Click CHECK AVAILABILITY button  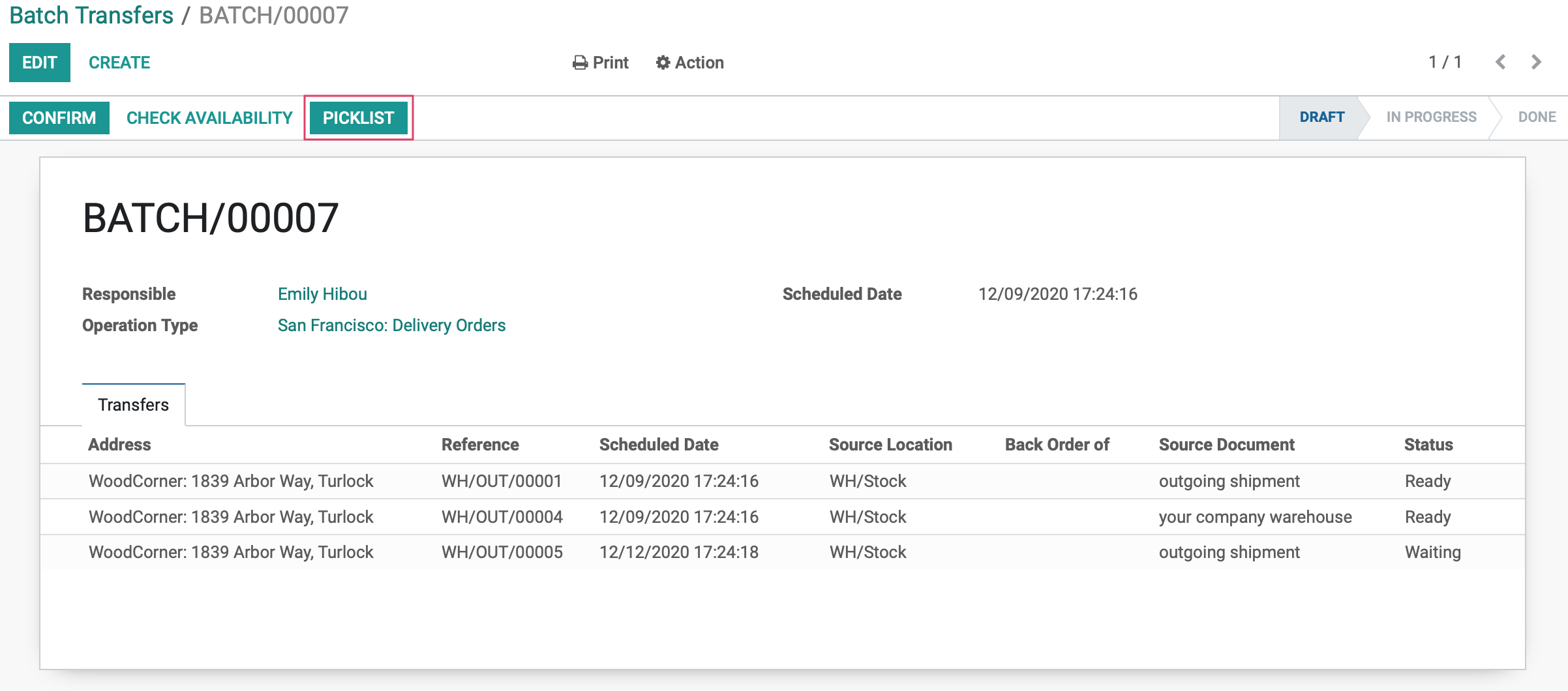pyautogui.click(x=209, y=118)
